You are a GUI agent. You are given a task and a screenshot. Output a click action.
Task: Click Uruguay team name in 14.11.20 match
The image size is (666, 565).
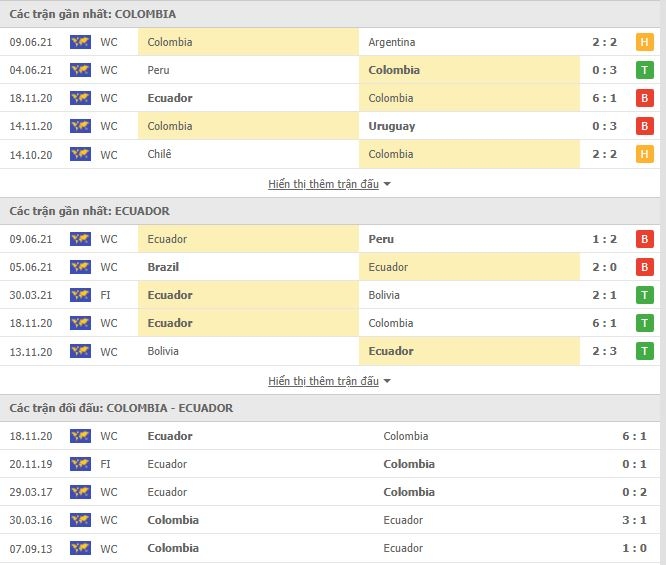tap(392, 126)
